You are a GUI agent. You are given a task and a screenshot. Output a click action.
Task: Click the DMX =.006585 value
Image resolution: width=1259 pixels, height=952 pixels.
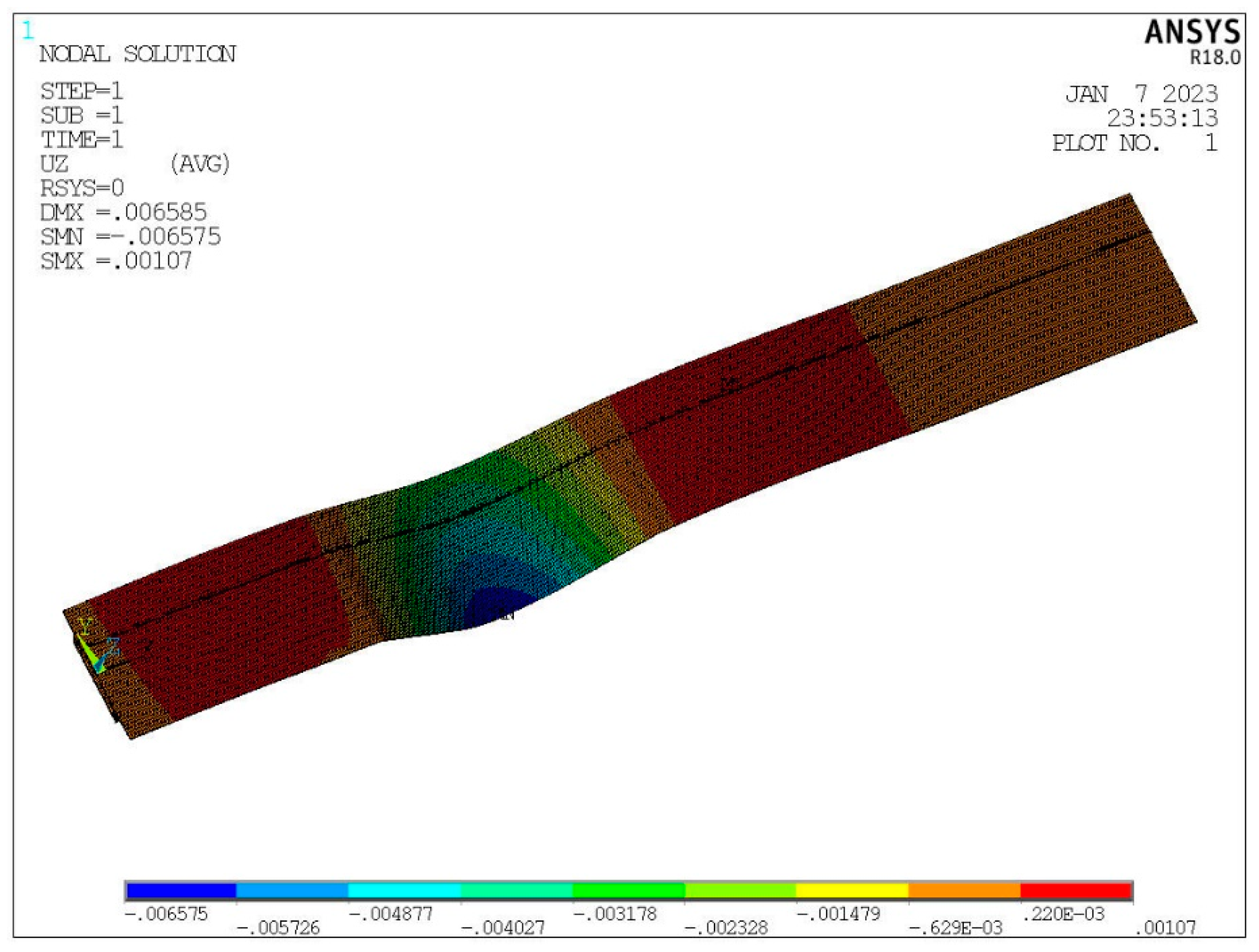click(x=123, y=212)
